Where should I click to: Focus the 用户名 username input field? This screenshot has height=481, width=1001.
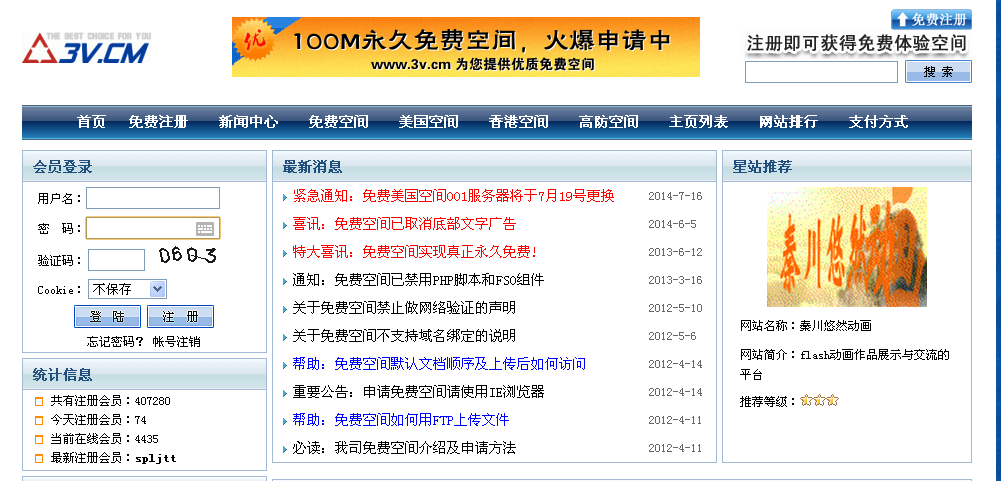[x=153, y=198]
